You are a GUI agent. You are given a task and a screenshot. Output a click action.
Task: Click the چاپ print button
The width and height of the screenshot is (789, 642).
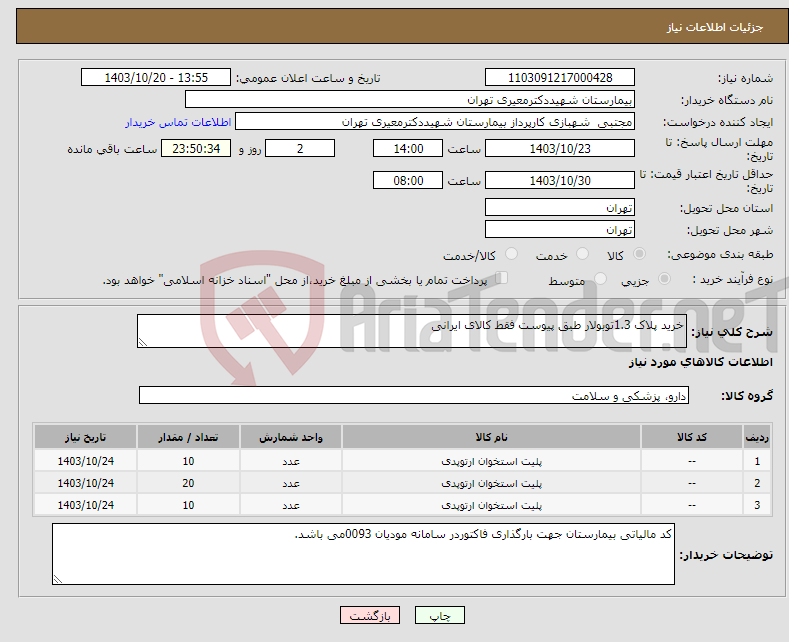pos(440,615)
